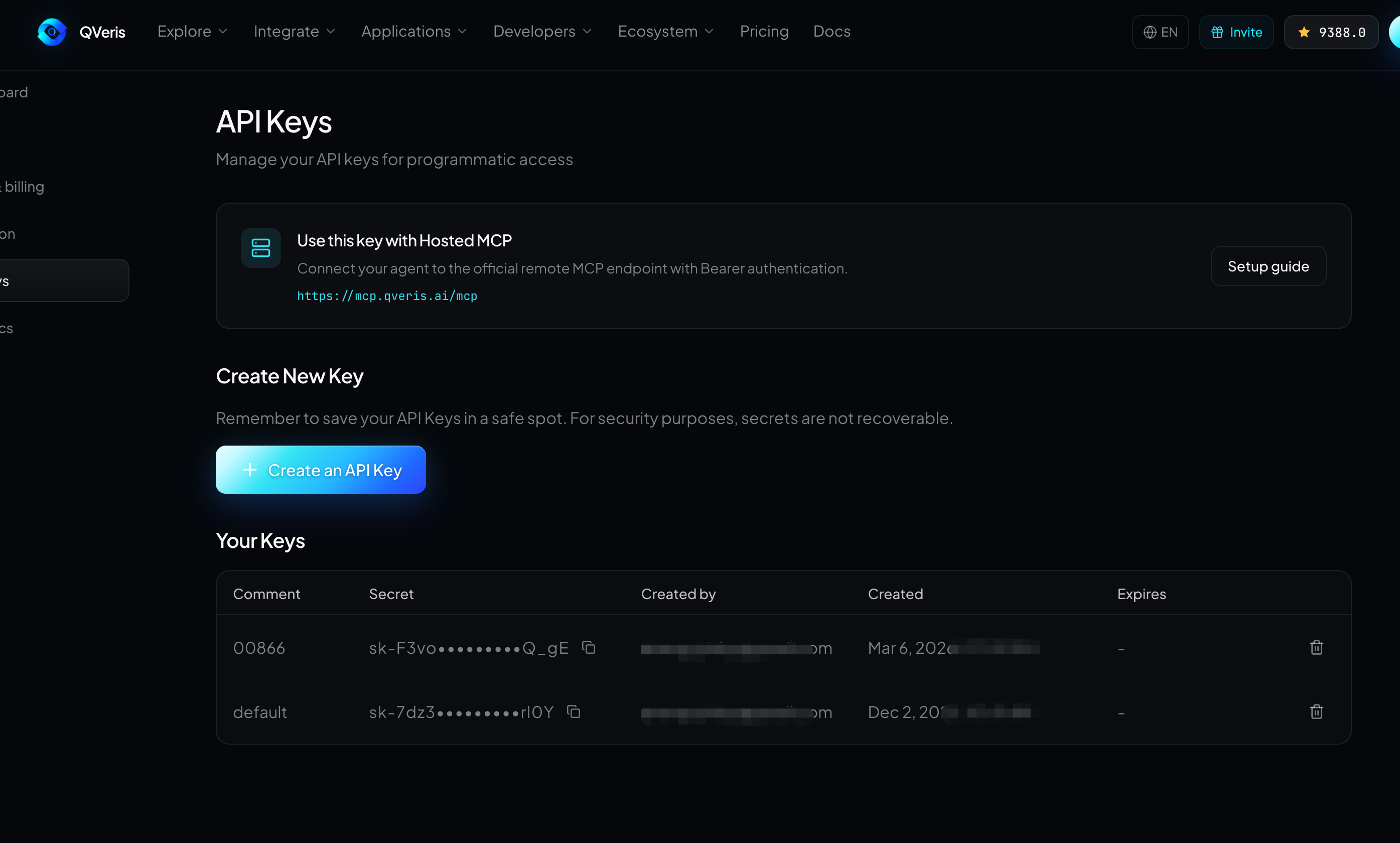The height and width of the screenshot is (843, 1400).
Task: Click the Created column header
Action: tap(895, 594)
